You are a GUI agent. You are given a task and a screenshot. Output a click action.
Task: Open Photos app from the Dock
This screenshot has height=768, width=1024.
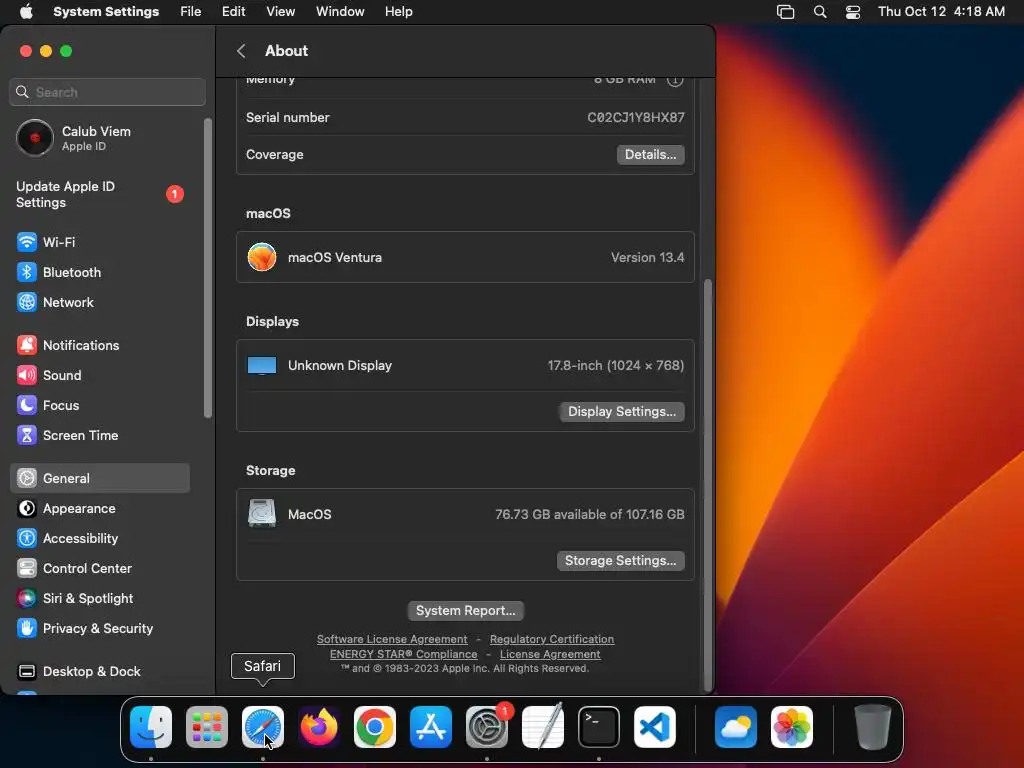pyautogui.click(x=792, y=727)
